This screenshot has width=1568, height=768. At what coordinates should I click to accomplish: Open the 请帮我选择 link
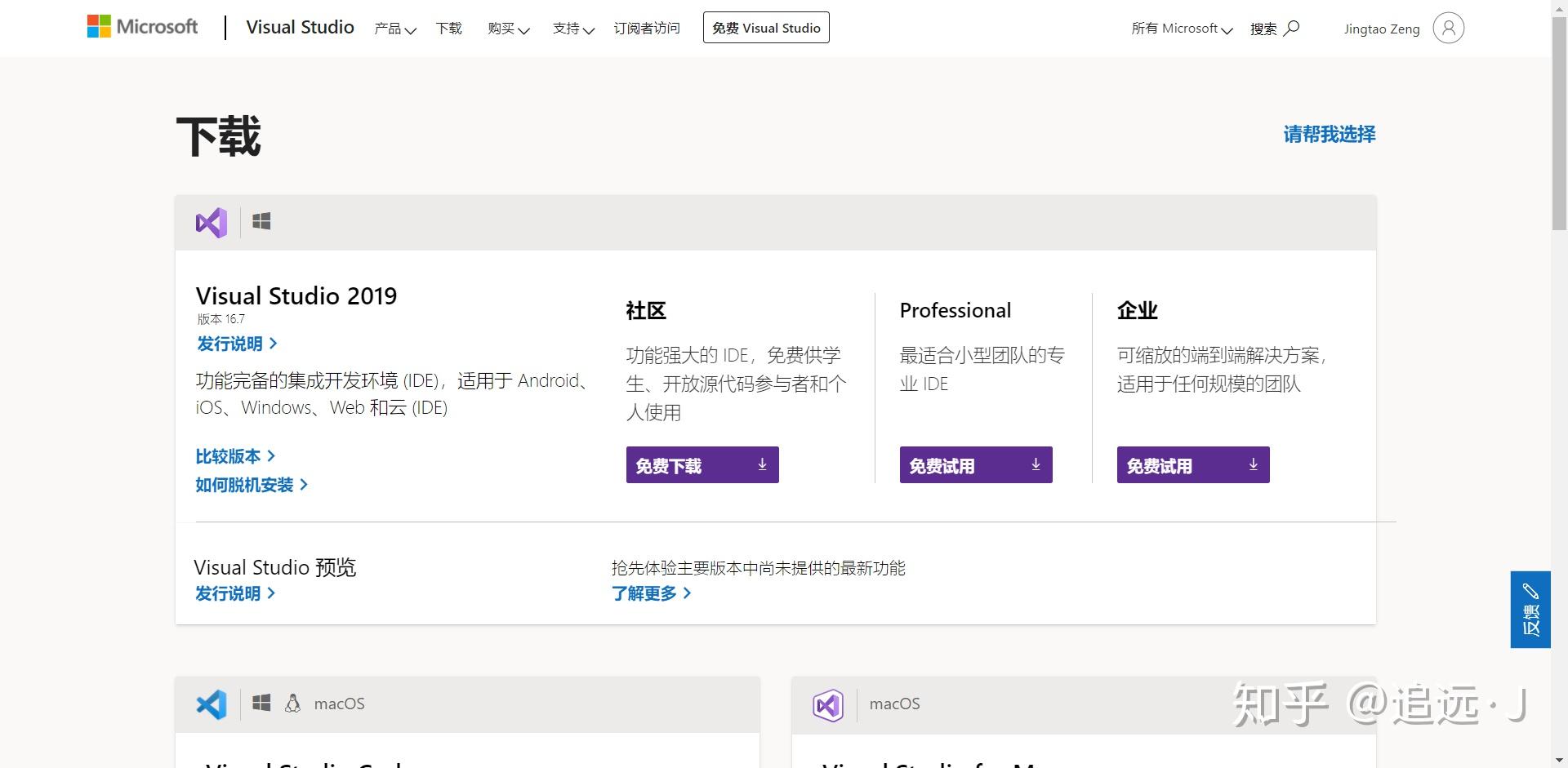point(1330,134)
